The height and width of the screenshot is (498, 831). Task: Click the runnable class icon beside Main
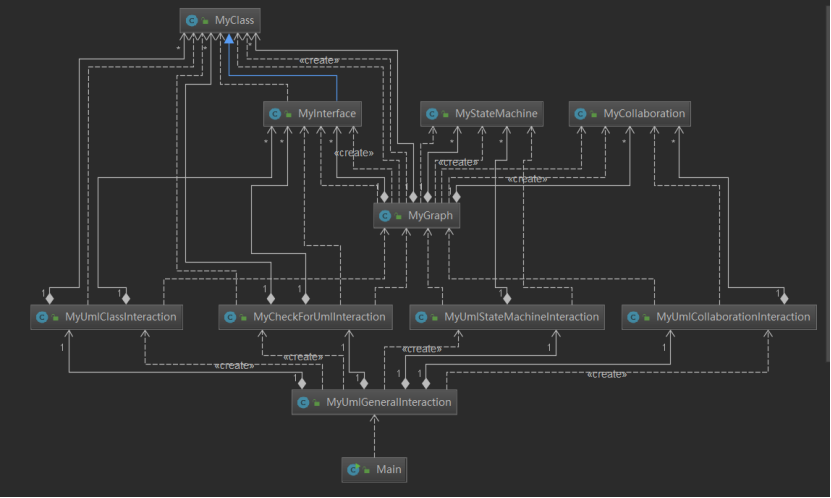353,469
